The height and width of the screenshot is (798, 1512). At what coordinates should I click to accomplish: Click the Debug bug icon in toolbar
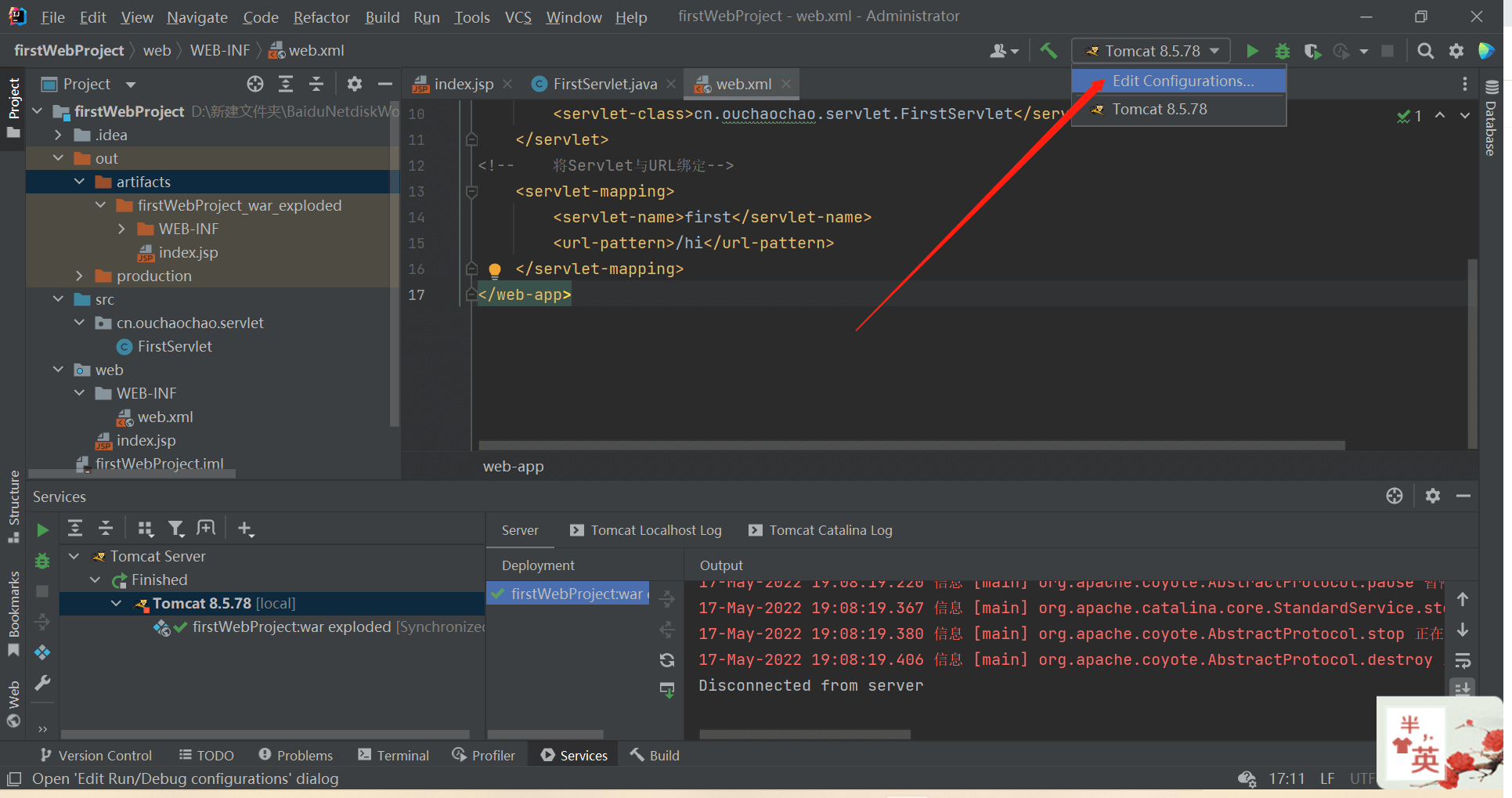click(1282, 51)
